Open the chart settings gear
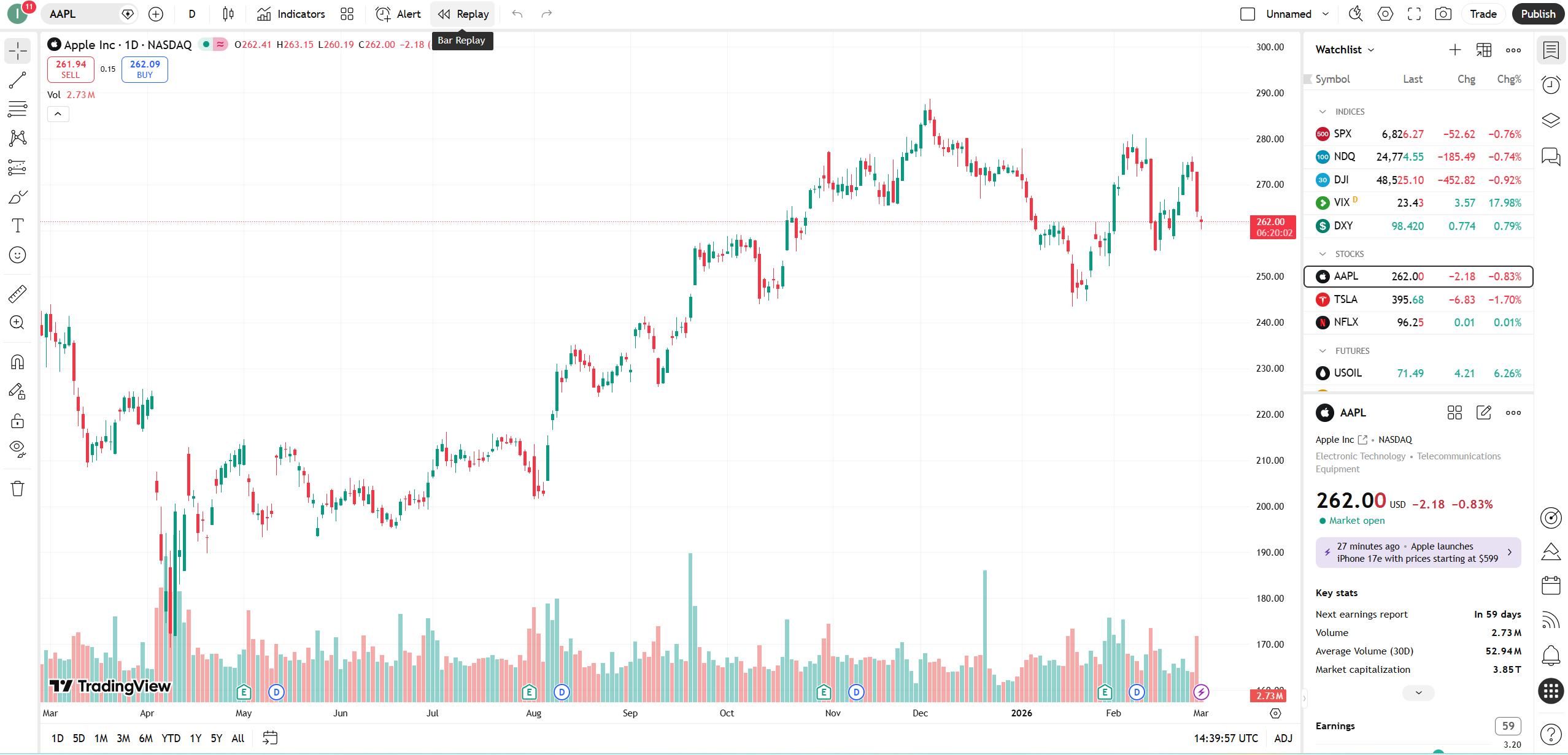Image resolution: width=1568 pixels, height=755 pixels. pos(1385,13)
